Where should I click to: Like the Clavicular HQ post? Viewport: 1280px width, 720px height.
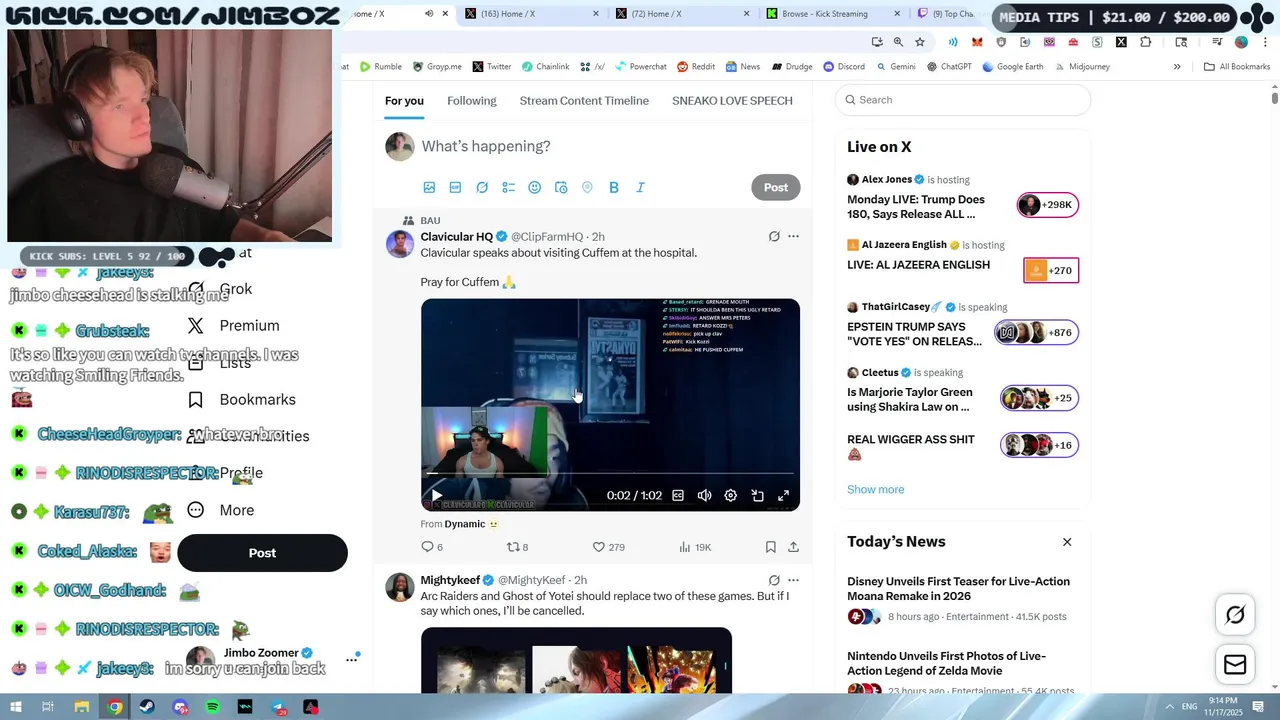[608, 547]
